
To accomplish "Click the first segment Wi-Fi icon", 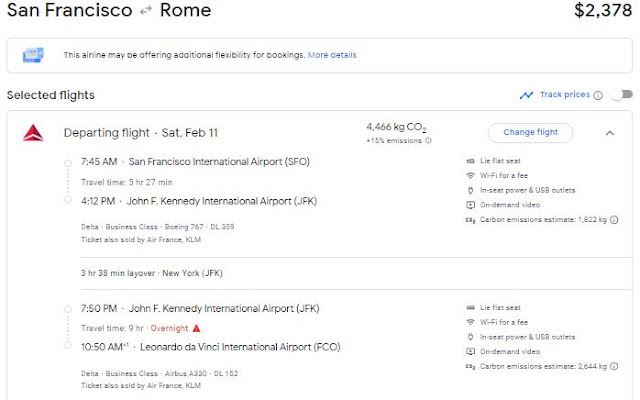I will coord(470,176).
